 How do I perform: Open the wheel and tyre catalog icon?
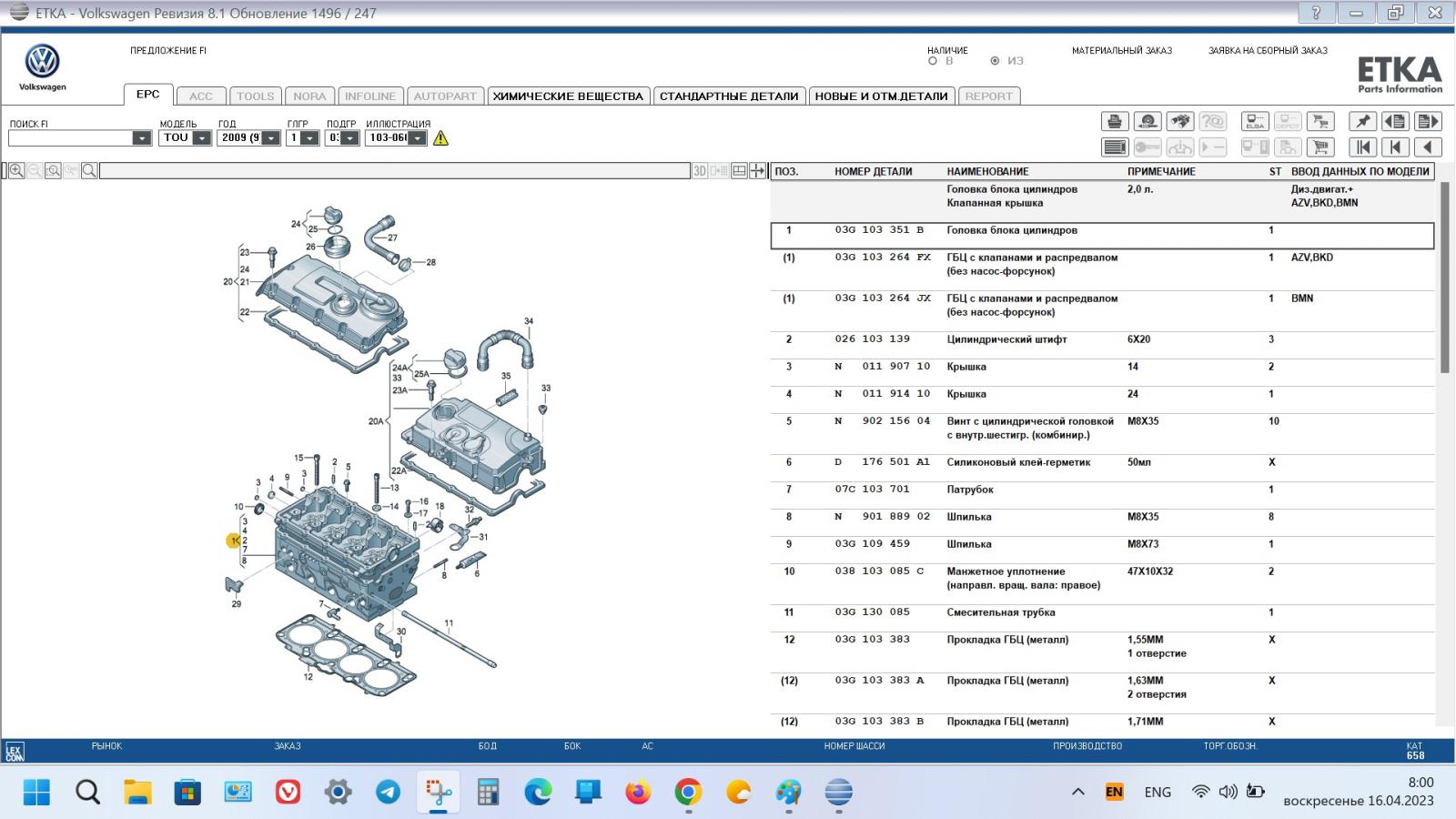pos(1148,121)
